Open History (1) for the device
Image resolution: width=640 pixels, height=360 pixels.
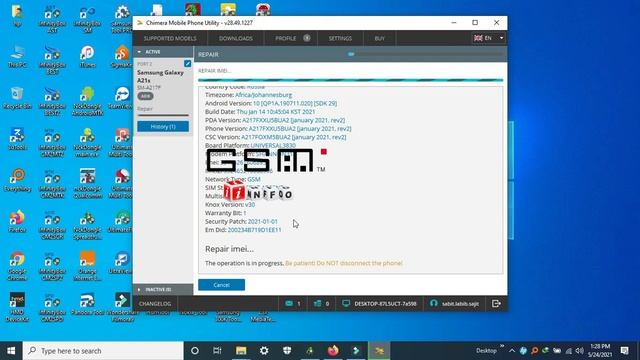tap(163, 127)
